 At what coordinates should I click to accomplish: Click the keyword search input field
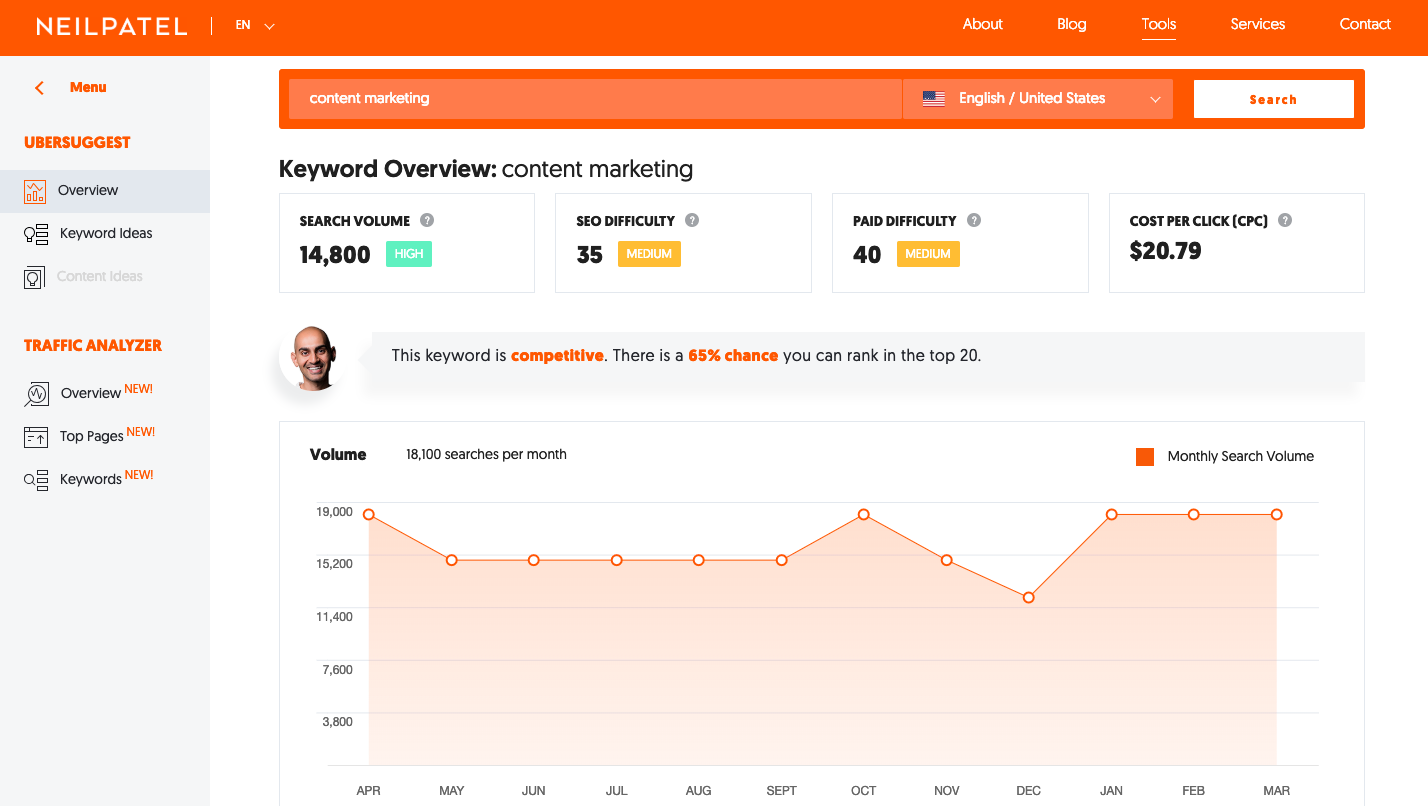595,99
